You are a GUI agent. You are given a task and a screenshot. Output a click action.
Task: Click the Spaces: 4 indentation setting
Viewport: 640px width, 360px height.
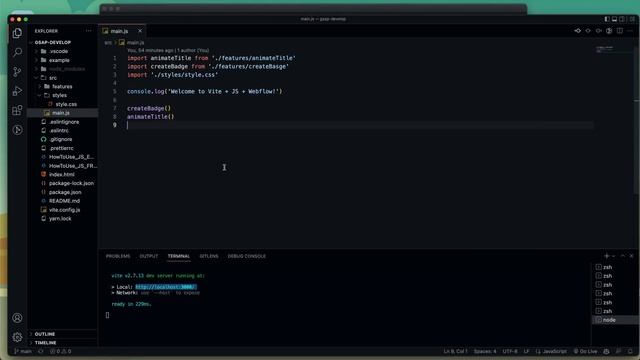point(485,351)
